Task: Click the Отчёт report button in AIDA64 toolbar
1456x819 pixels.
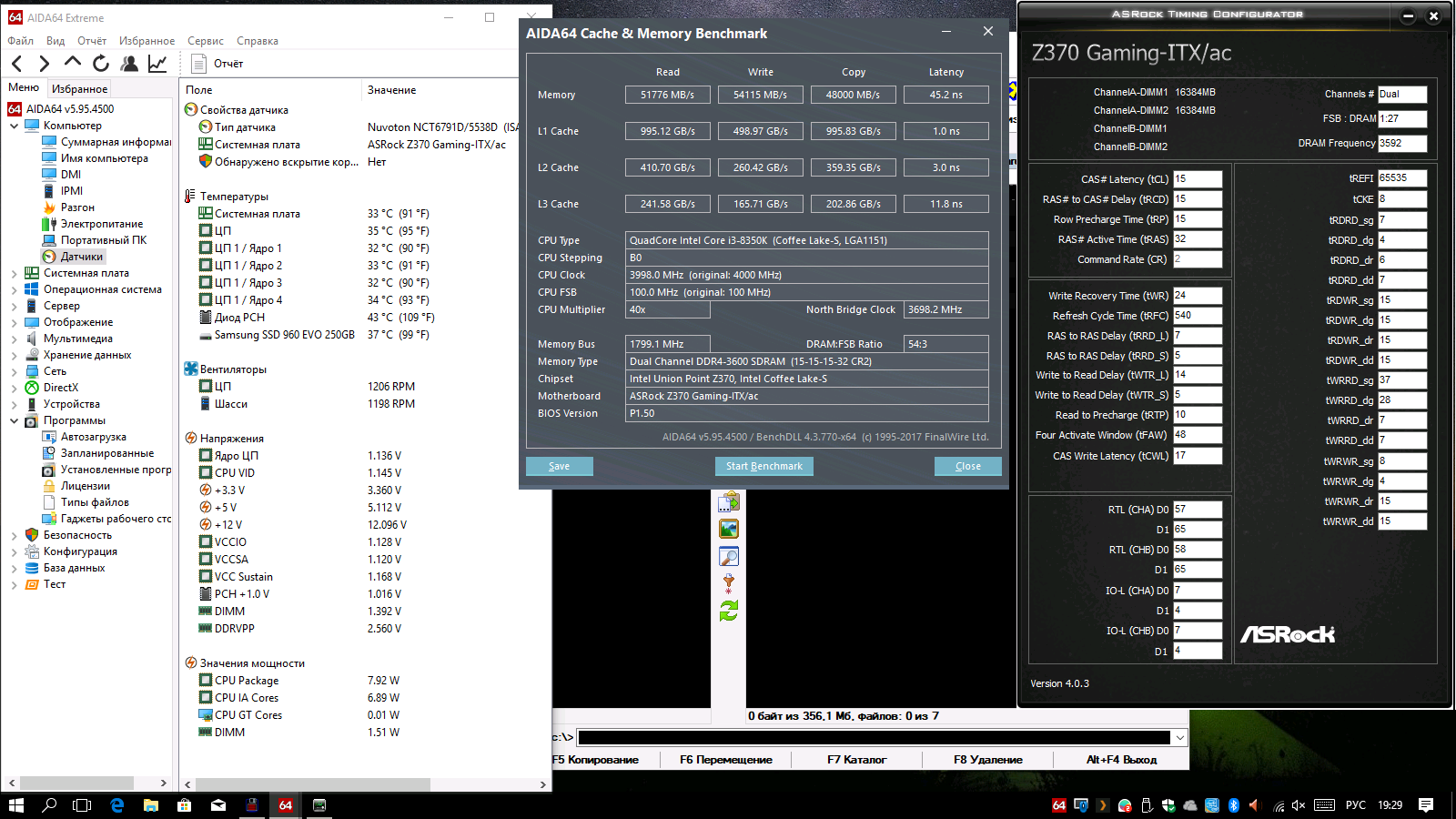Action: [x=217, y=64]
